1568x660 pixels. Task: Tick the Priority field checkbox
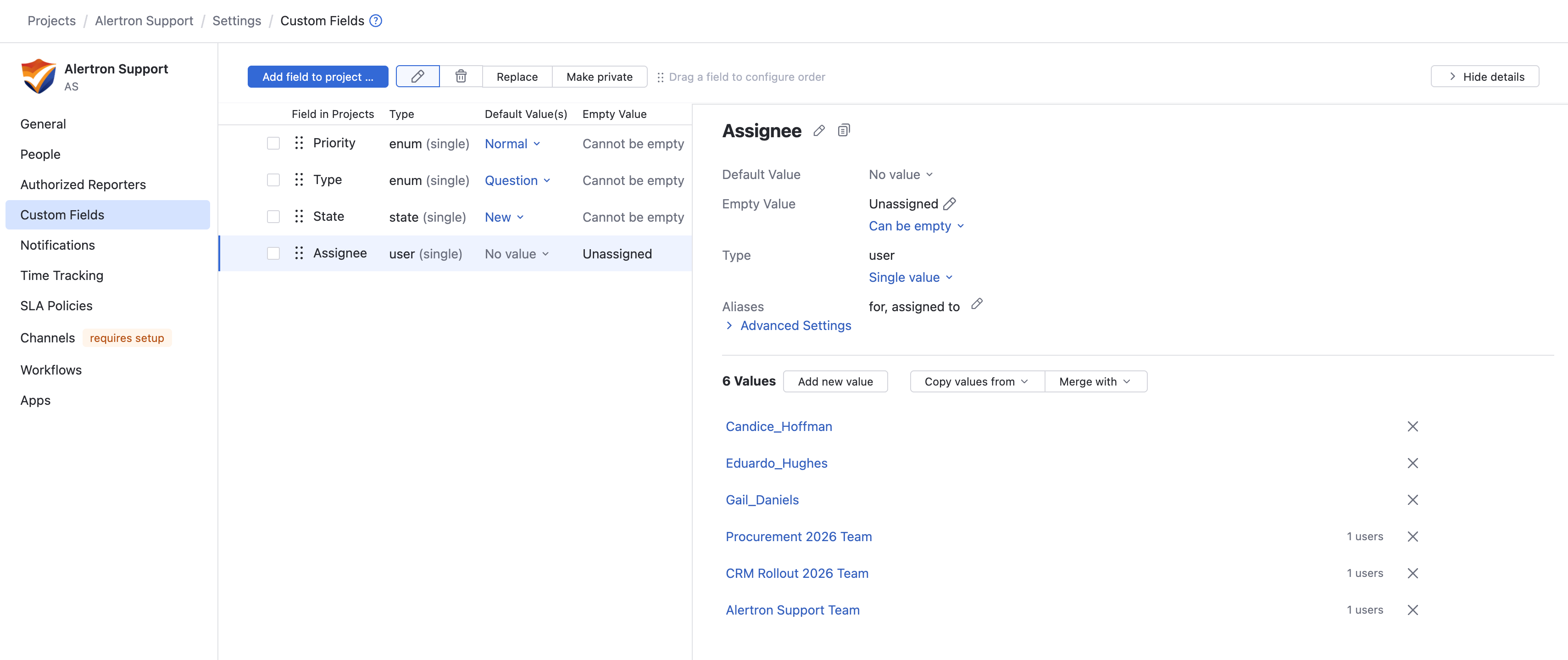tap(273, 143)
